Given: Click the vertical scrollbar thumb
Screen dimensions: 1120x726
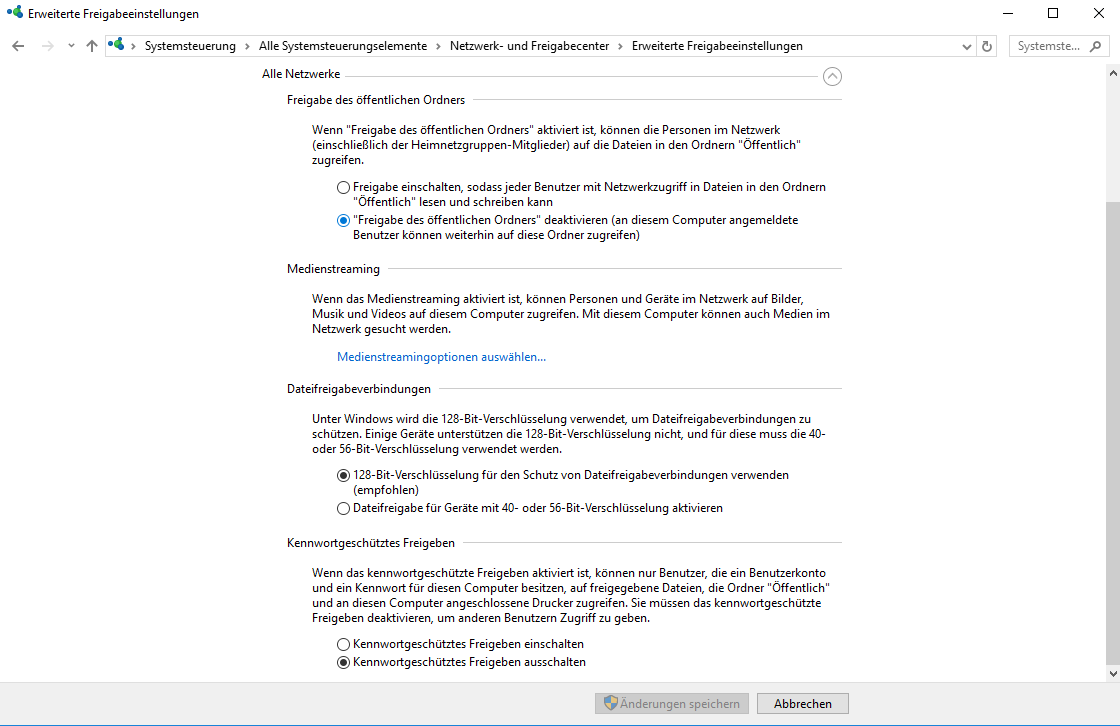Looking at the screenshot, I should [1112, 430].
